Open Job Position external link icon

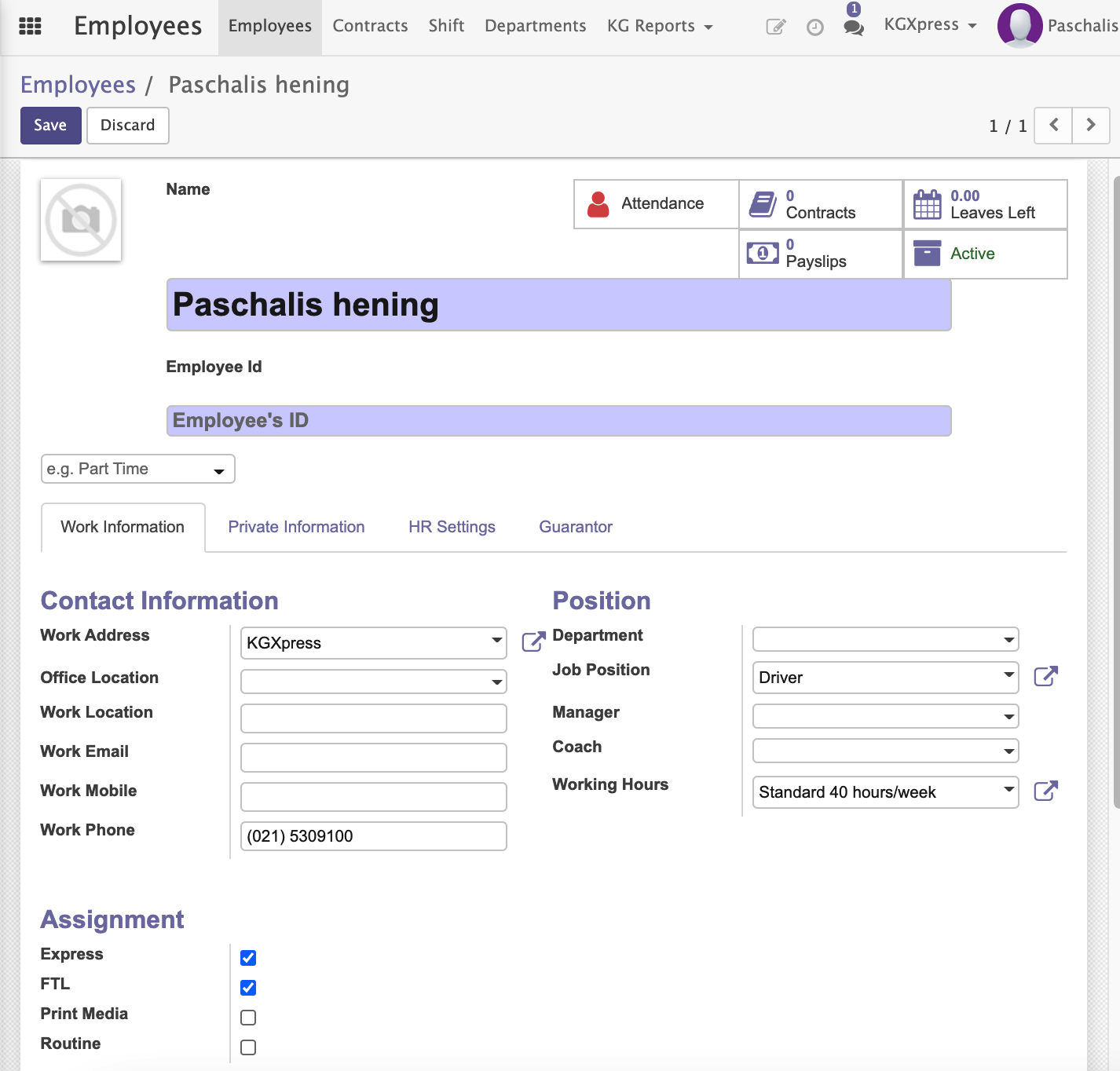click(1046, 676)
